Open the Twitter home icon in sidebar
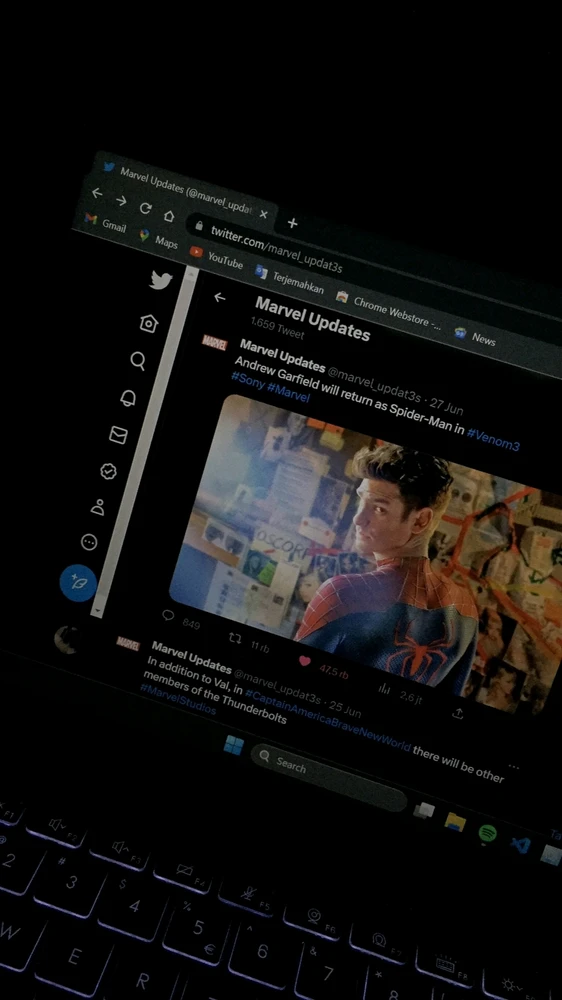The width and height of the screenshot is (562, 1000). click(149, 323)
